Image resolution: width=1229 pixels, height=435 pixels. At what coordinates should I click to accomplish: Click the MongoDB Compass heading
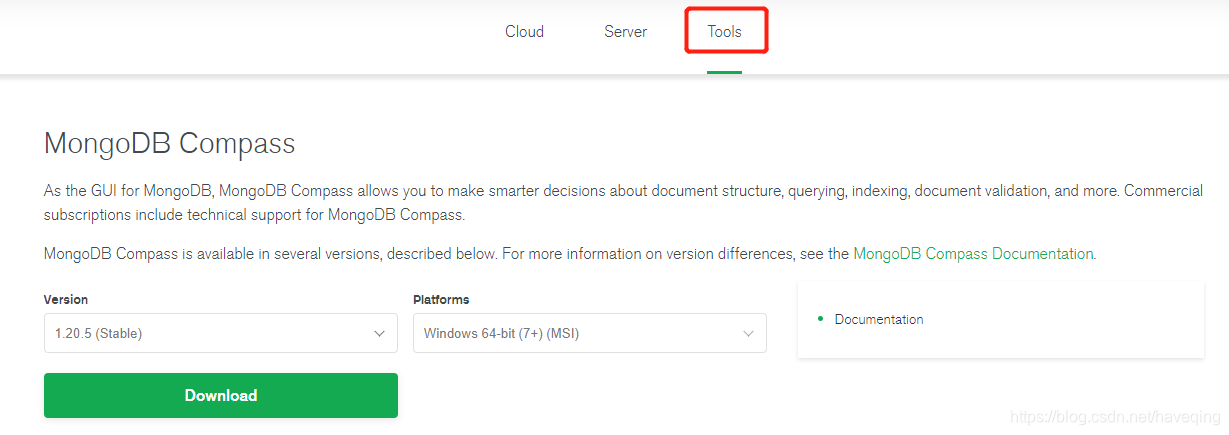coord(169,143)
